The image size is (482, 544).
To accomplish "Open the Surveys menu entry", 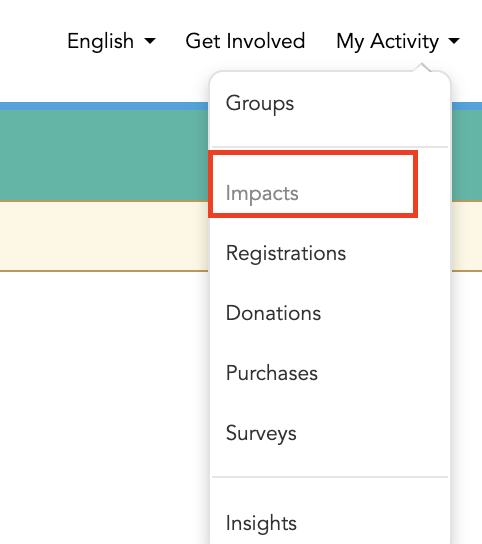I will [261, 433].
